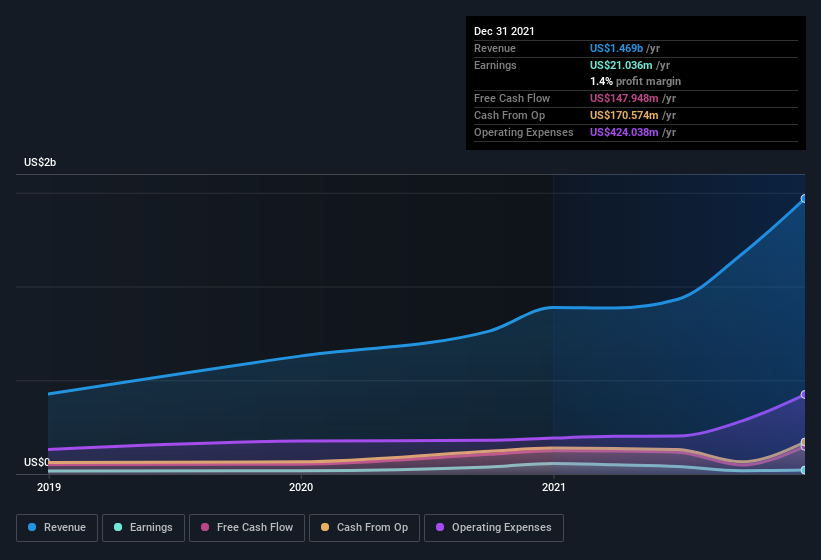Click the Operating Expenses tooltip label
Screen dimensions: 821x560
(x=524, y=132)
